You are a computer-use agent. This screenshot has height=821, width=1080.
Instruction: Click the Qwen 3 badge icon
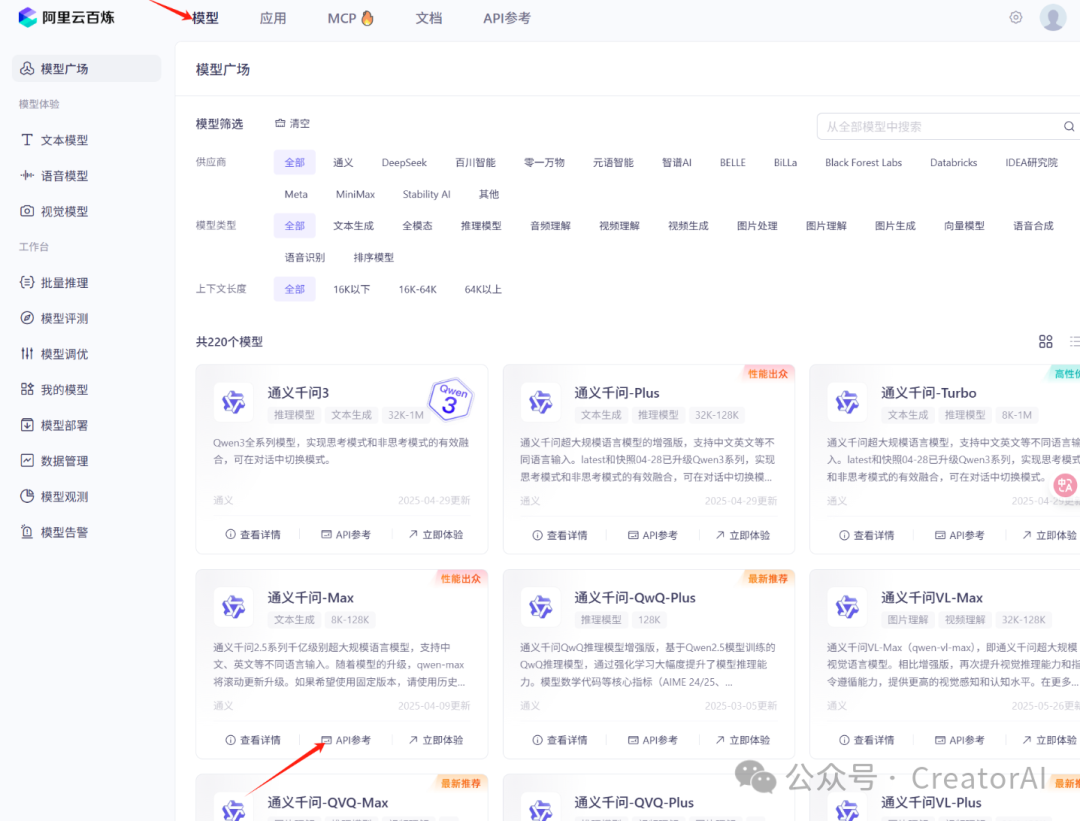pos(450,399)
